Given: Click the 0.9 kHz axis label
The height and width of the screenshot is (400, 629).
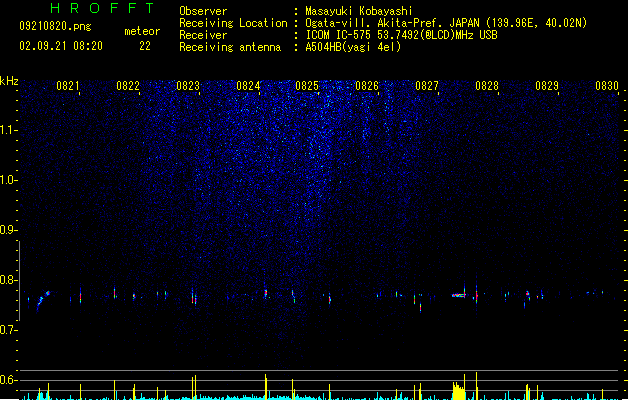Looking at the screenshot, I should pos(9,230).
